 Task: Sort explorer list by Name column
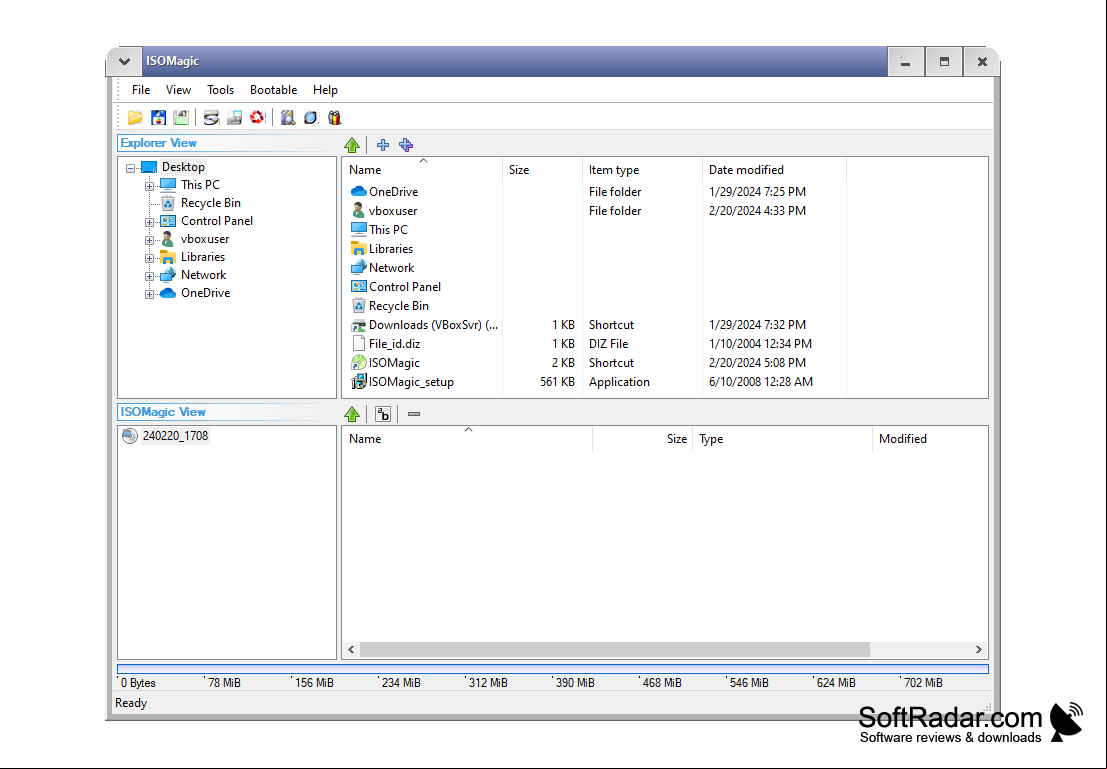pos(422,169)
